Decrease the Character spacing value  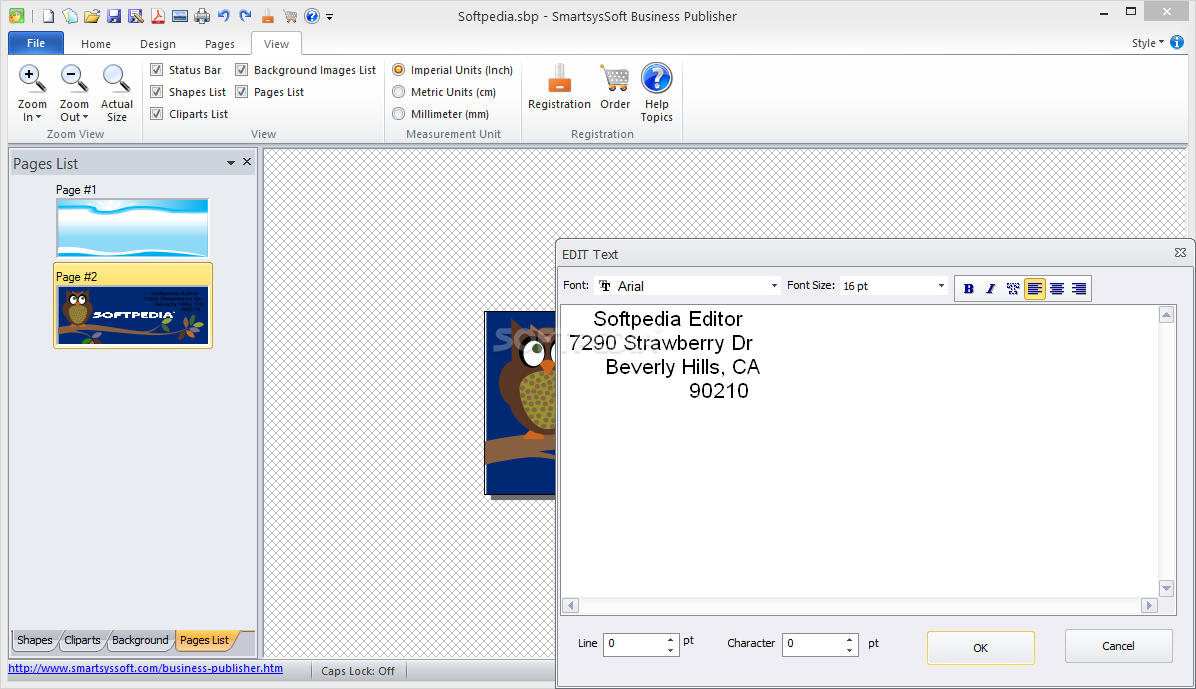pyautogui.click(x=850, y=650)
